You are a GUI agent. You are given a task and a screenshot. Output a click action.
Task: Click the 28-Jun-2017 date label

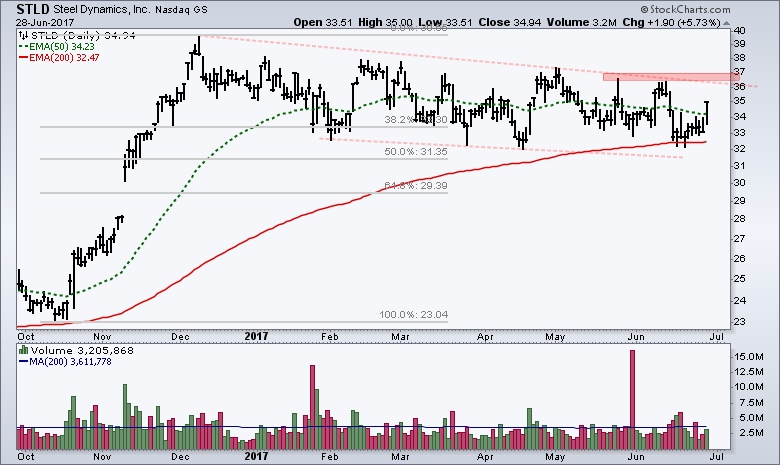point(45,22)
